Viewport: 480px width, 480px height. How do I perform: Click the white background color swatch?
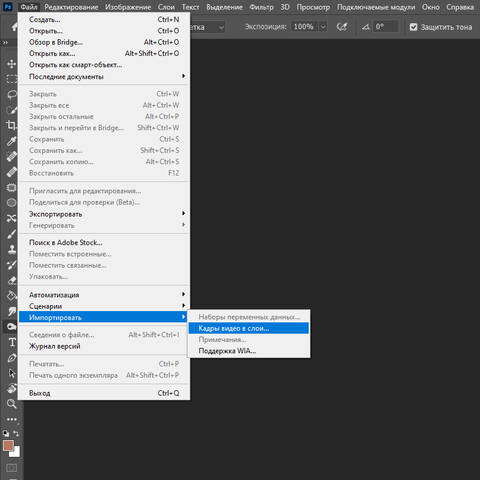tap(16, 453)
